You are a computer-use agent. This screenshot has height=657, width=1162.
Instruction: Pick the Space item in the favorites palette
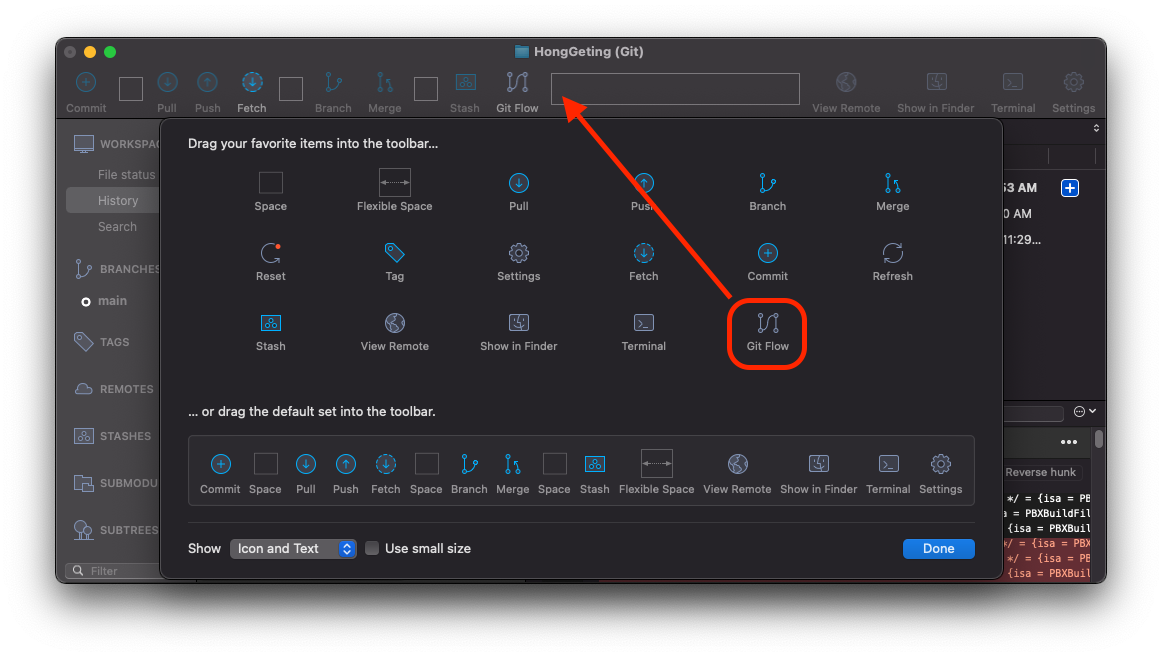click(x=270, y=191)
